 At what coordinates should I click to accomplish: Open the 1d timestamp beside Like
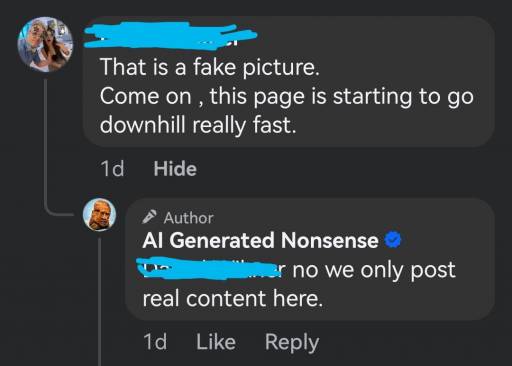pyautogui.click(x=155, y=342)
